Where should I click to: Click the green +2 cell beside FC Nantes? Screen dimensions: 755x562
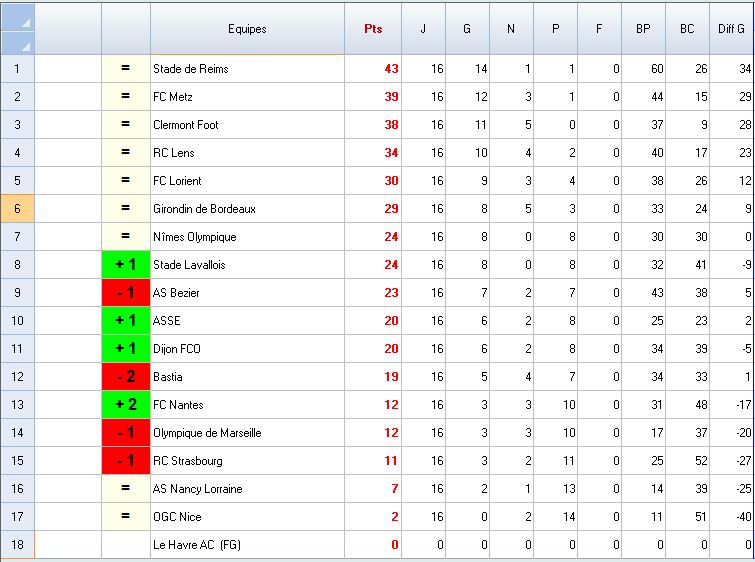[126, 405]
